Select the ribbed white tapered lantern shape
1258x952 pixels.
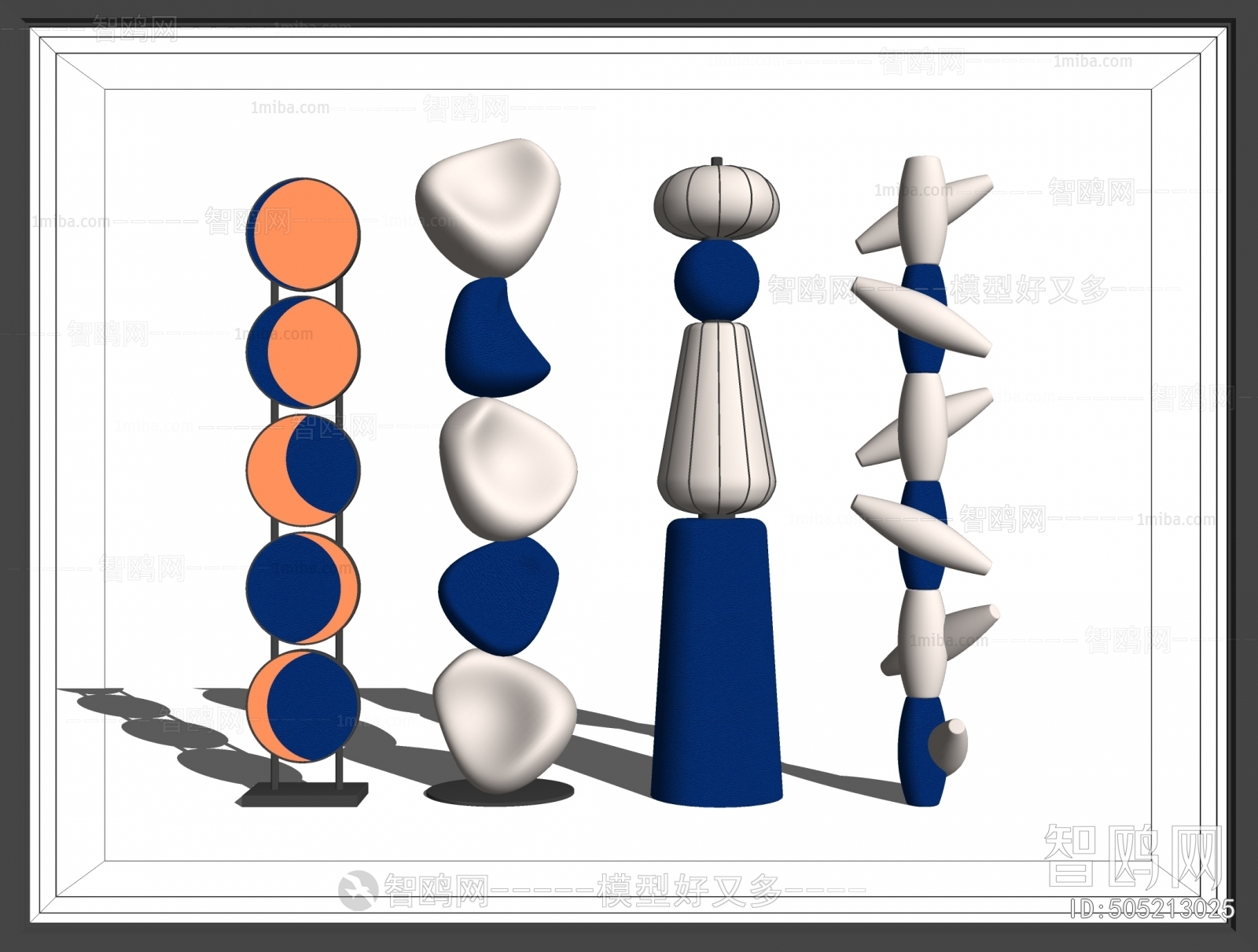716,418
